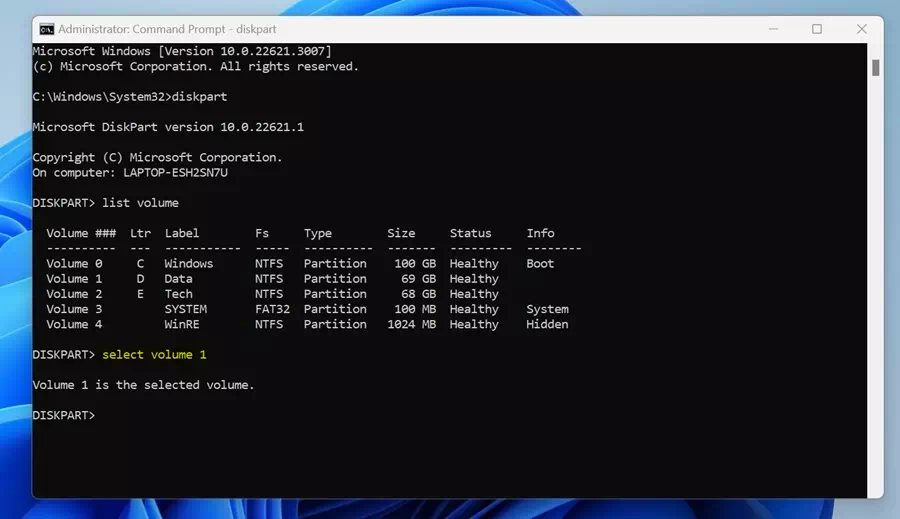Click the vertical scrollbar thumb

pyautogui.click(x=875, y=68)
